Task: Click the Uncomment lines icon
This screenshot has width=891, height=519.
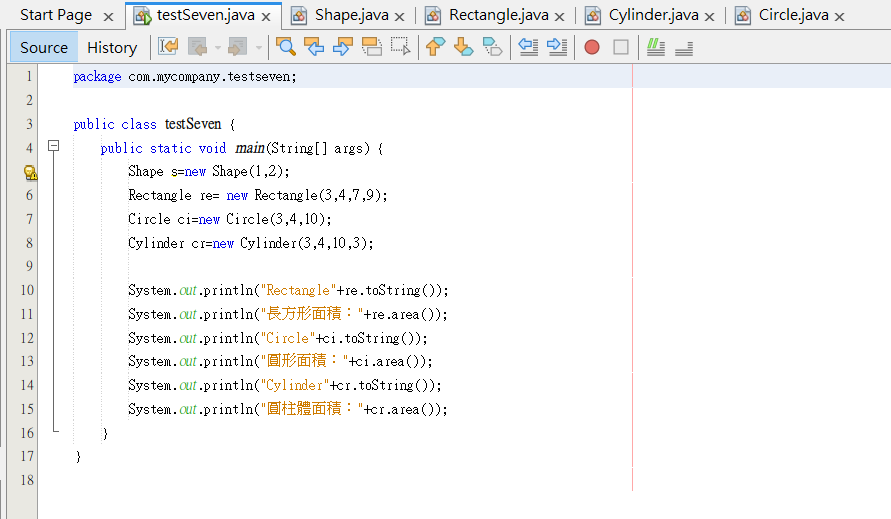Action: pos(684,47)
